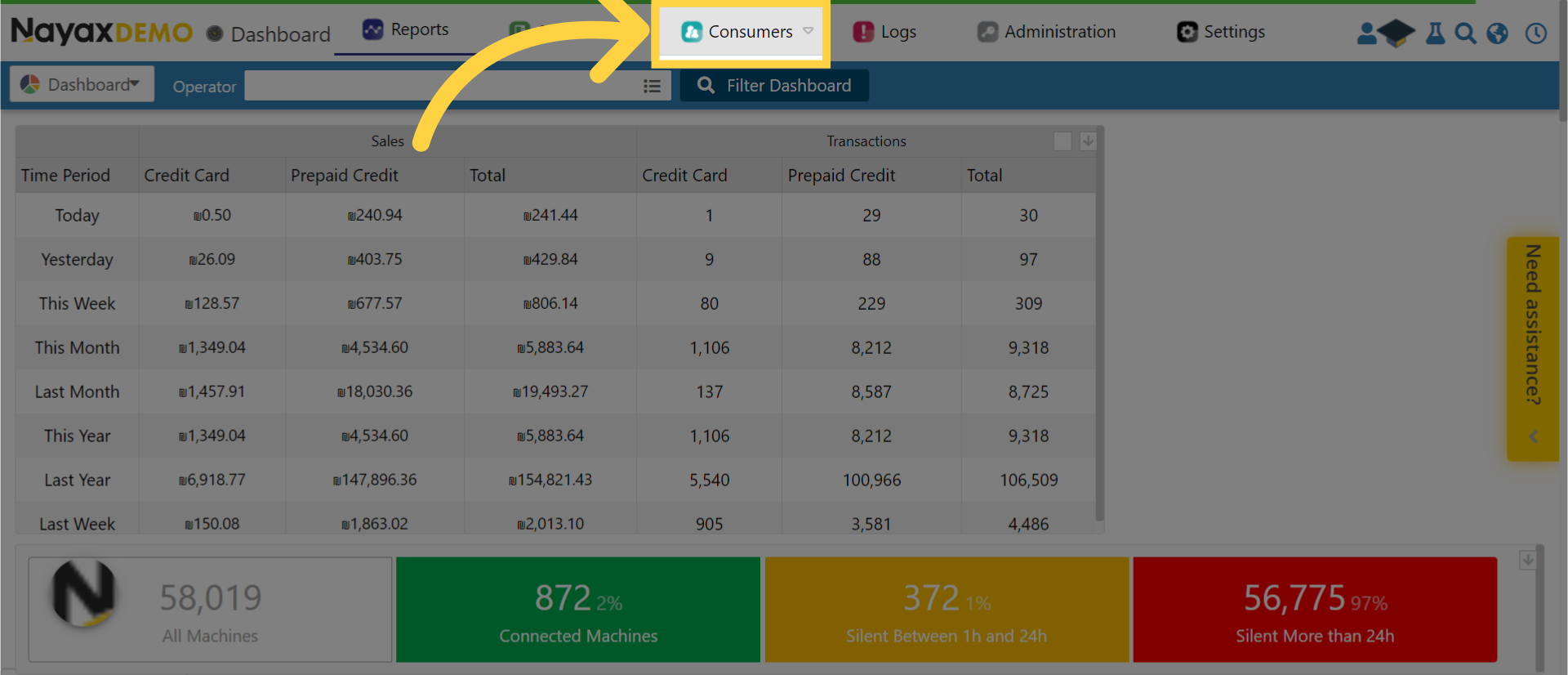Select the Last Week row label
Viewport: 1568px width, 675px height.
[x=77, y=525]
